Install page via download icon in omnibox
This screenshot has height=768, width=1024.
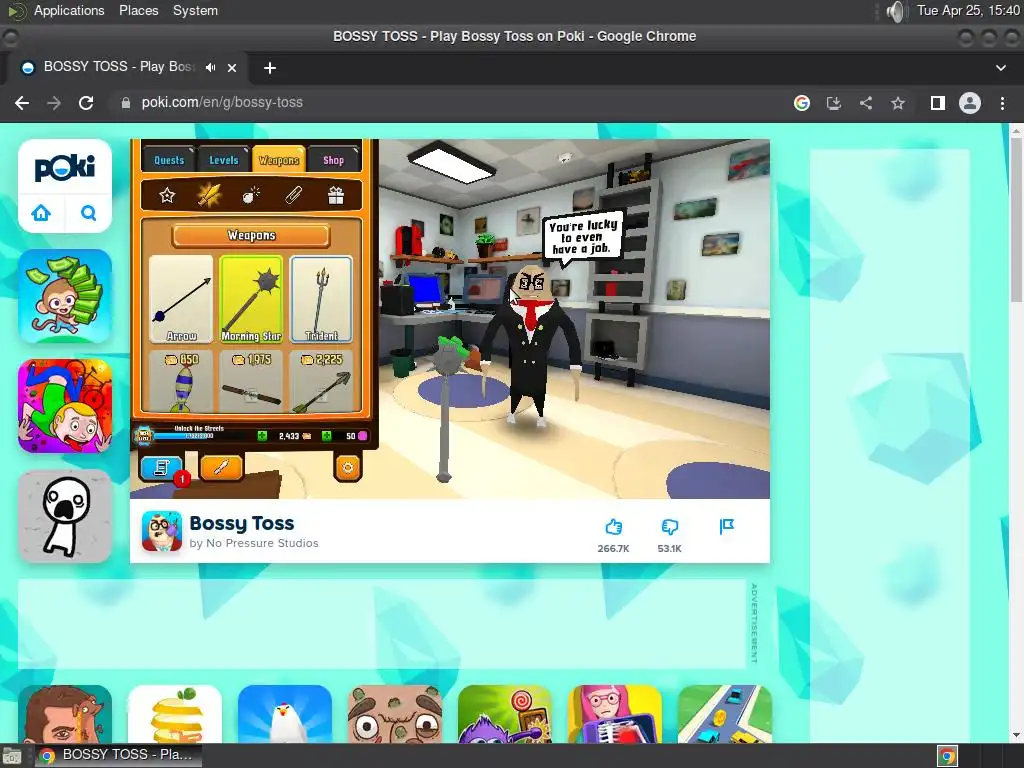coord(834,103)
